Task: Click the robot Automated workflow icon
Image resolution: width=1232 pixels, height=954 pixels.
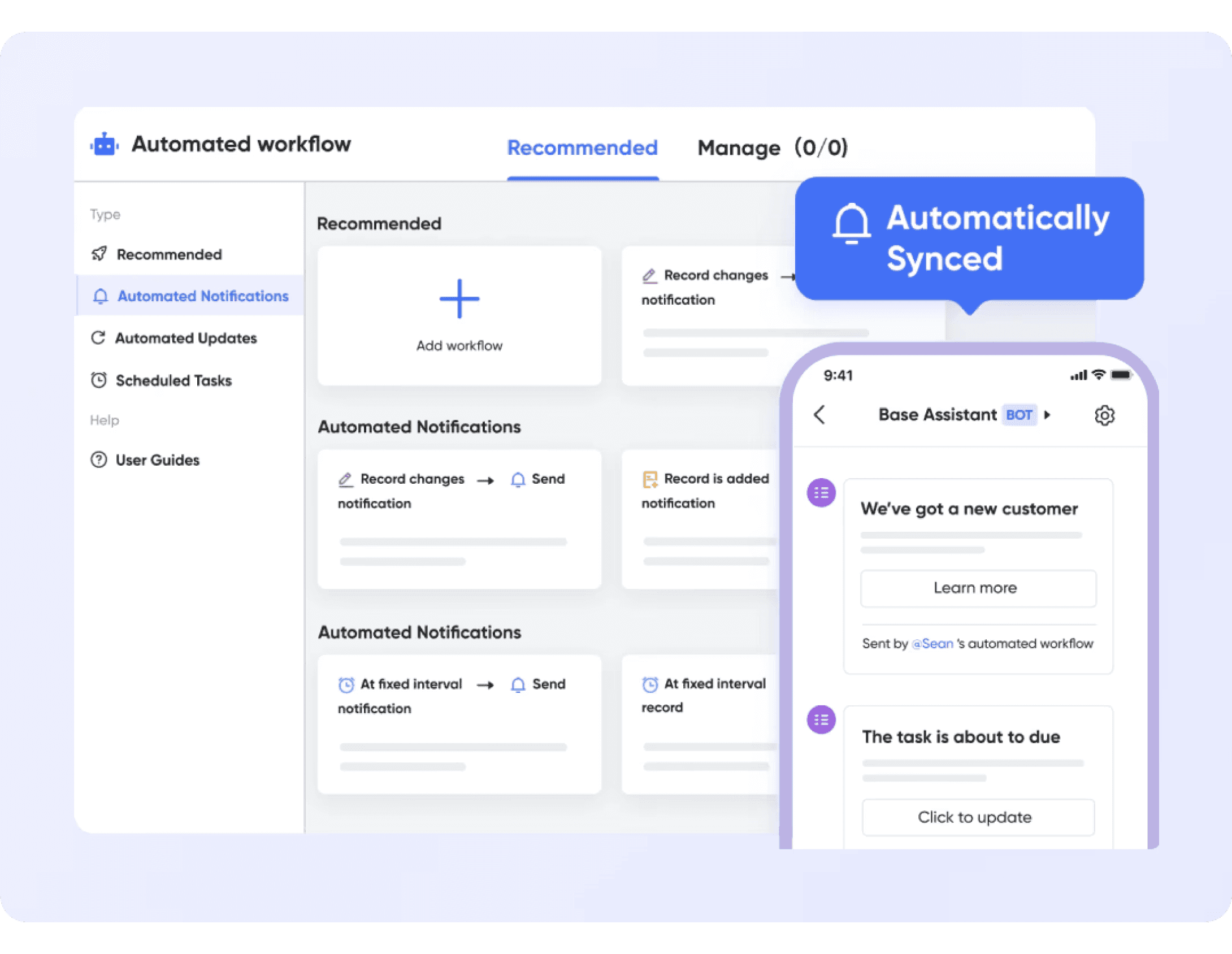Action: (x=104, y=145)
